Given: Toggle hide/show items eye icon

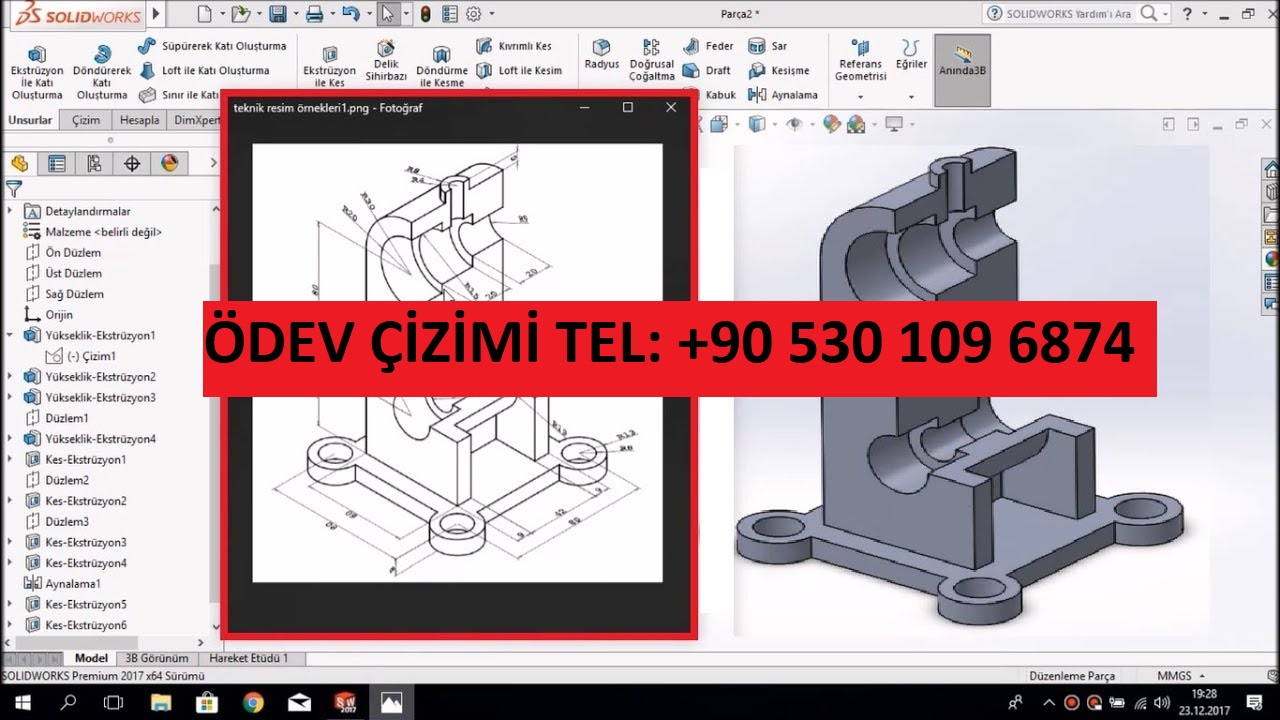Looking at the screenshot, I should pyautogui.click(x=795, y=124).
